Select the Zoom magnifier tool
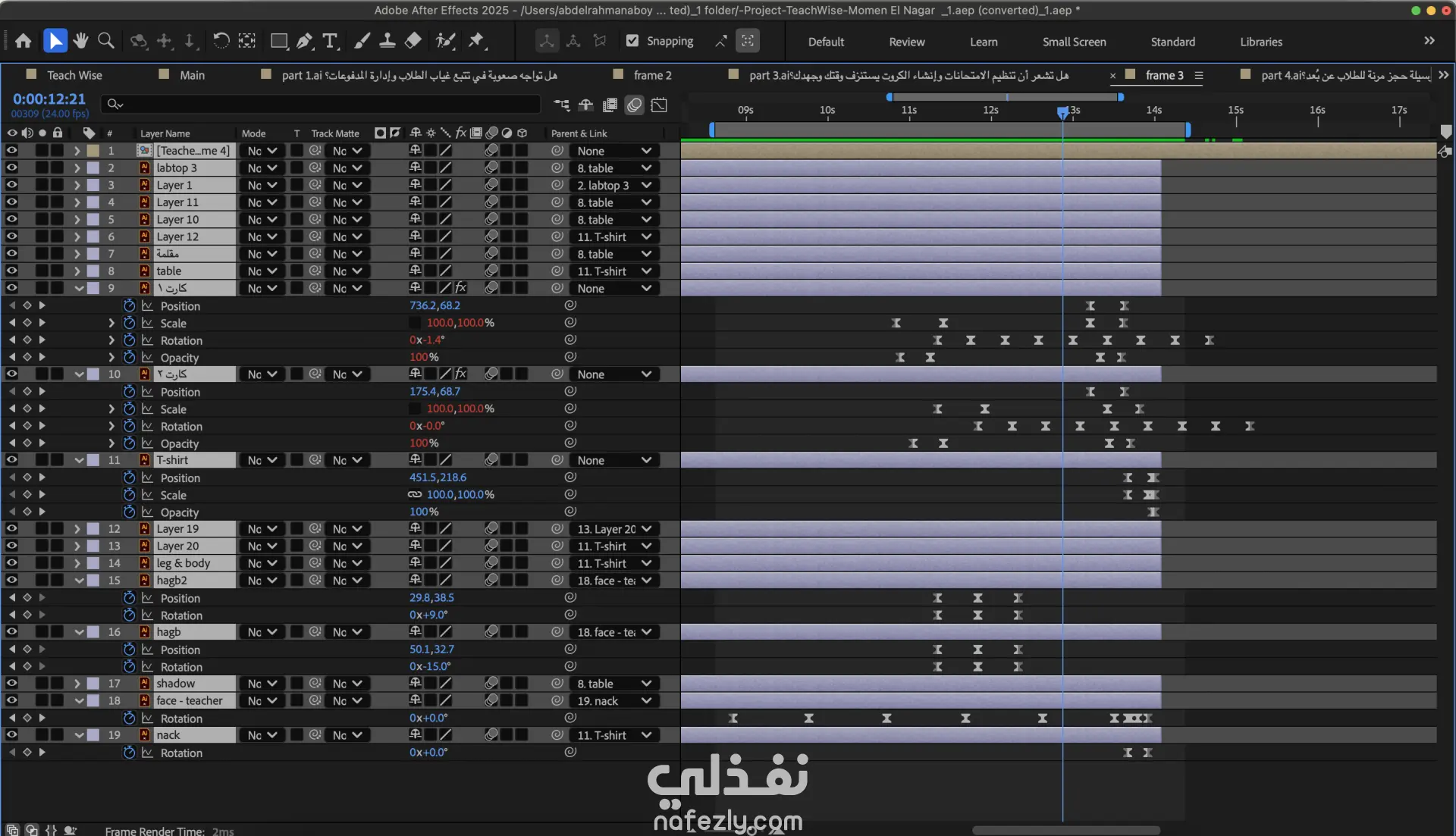1456x836 pixels. coord(106,41)
